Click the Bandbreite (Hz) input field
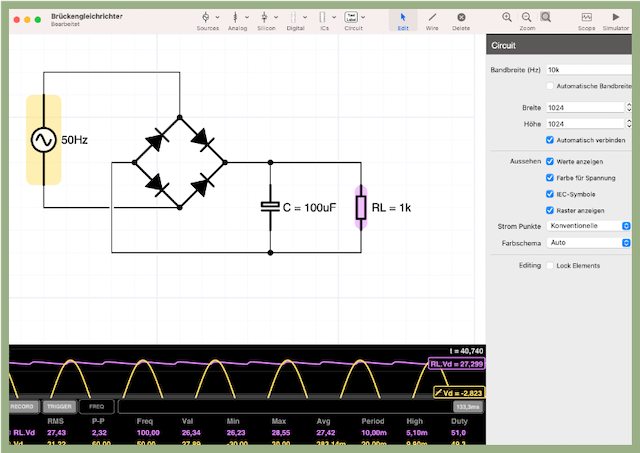The width and height of the screenshot is (640, 453). (x=588, y=70)
